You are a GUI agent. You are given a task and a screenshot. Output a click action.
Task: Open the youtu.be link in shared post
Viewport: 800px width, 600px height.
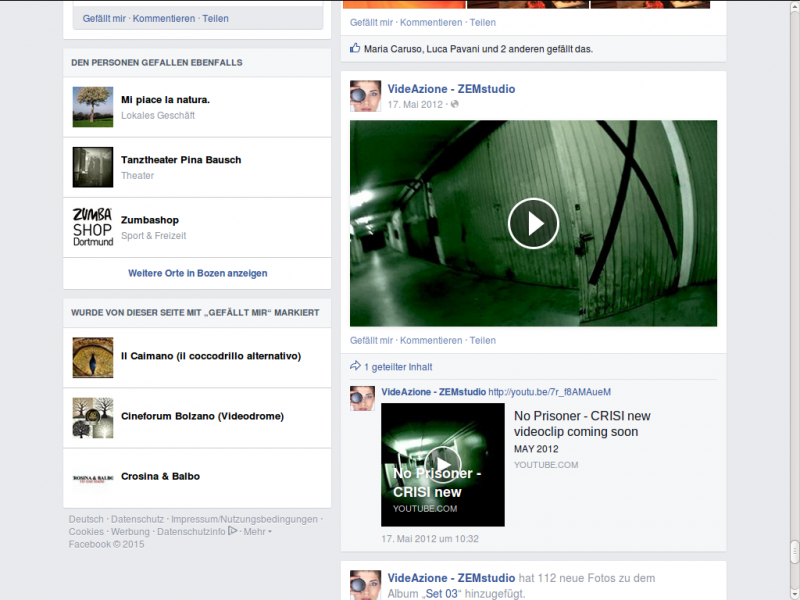549,392
